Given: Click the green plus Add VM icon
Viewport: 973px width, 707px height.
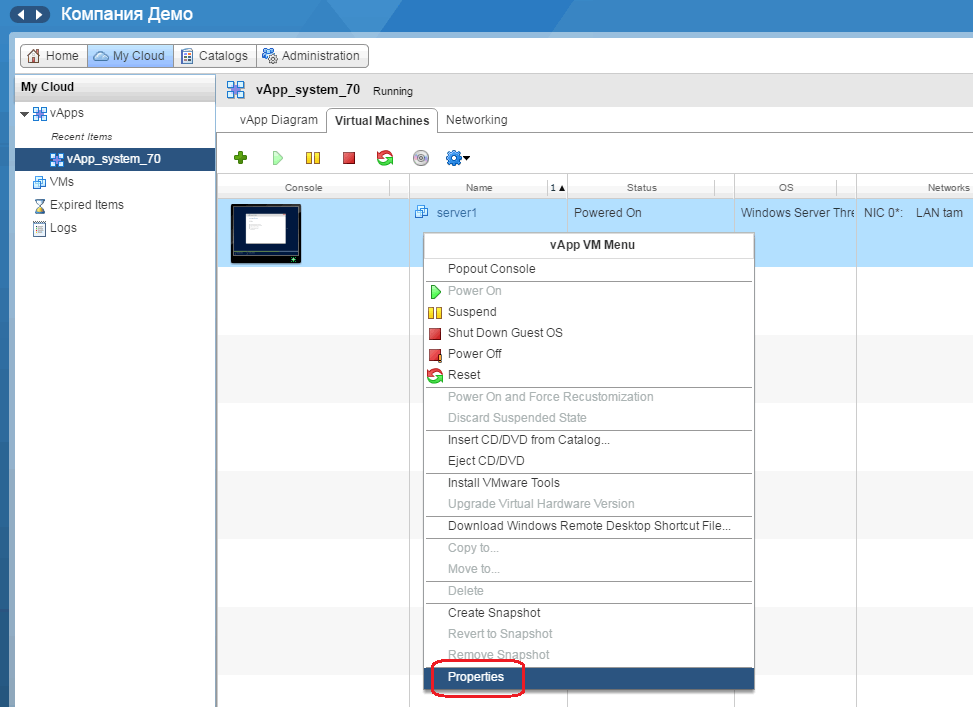Looking at the screenshot, I should pyautogui.click(x=241, y=158).
